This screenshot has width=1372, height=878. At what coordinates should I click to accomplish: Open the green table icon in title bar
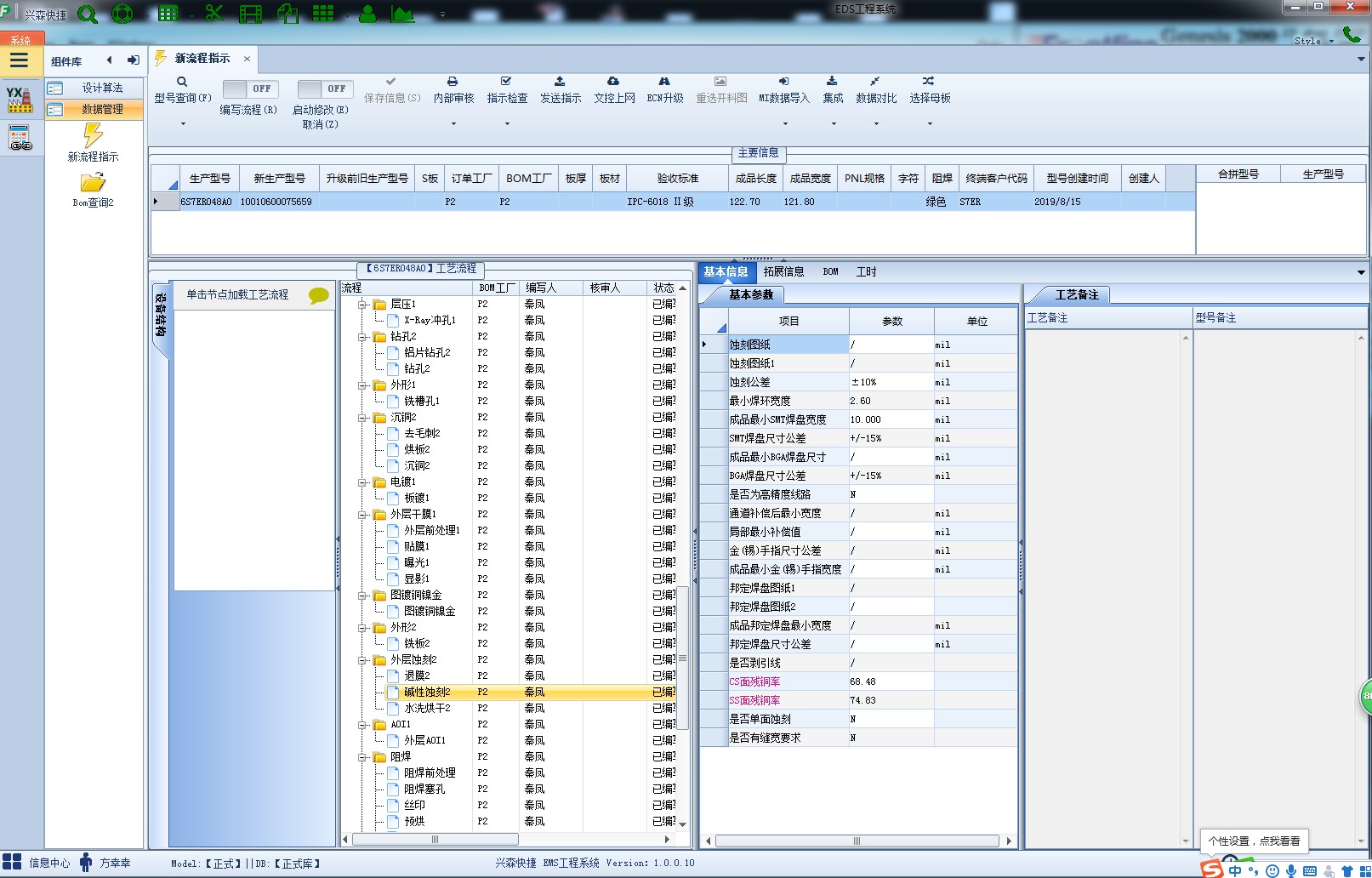coord(168,14)
